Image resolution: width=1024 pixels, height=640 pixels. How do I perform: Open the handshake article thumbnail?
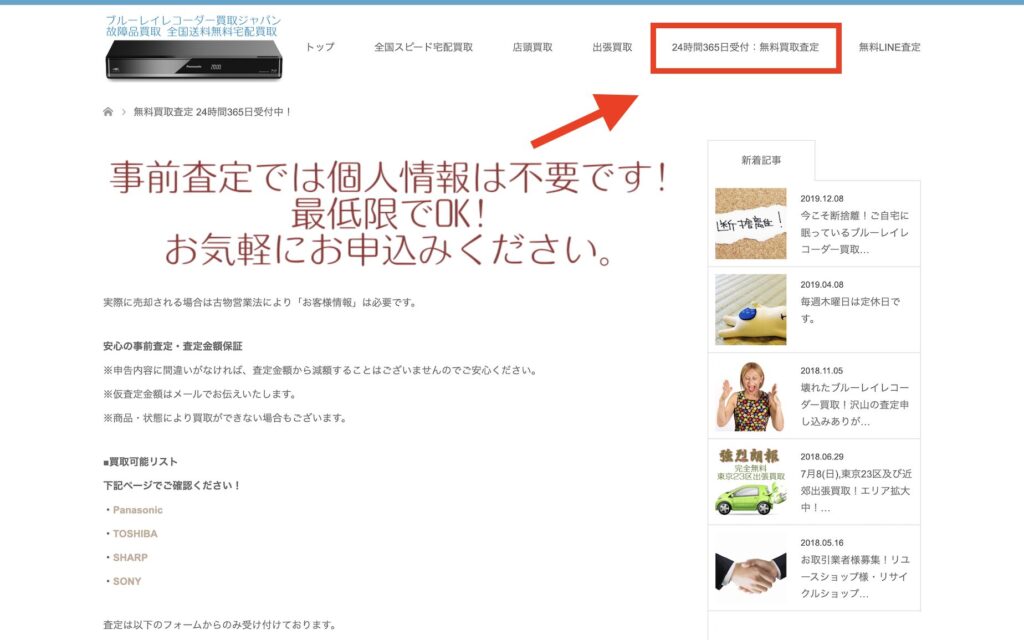pyautogui.click(x=750, y=567)
